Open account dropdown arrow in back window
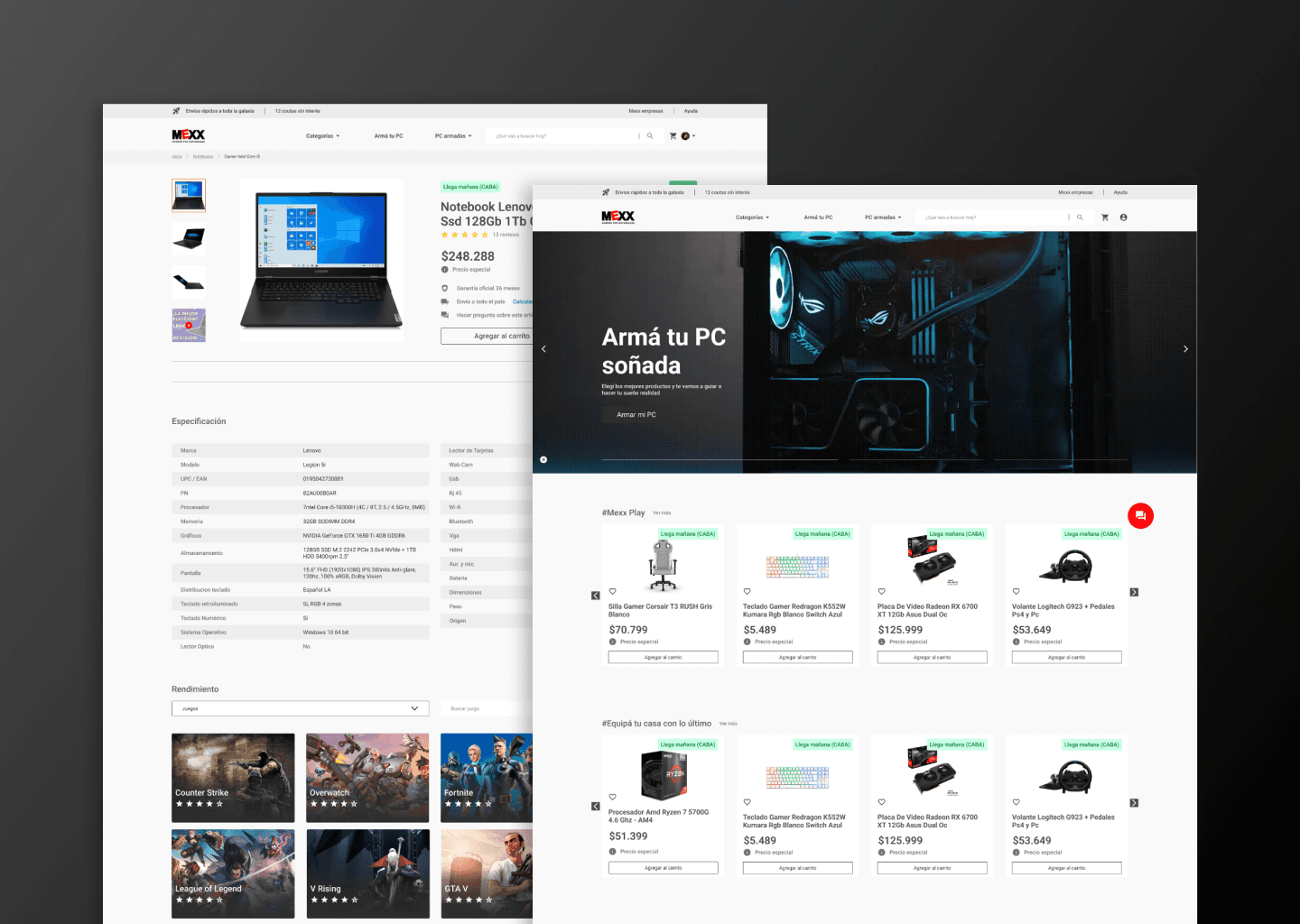This screenshot has width=1300, height=924. [x=693, y=136]
